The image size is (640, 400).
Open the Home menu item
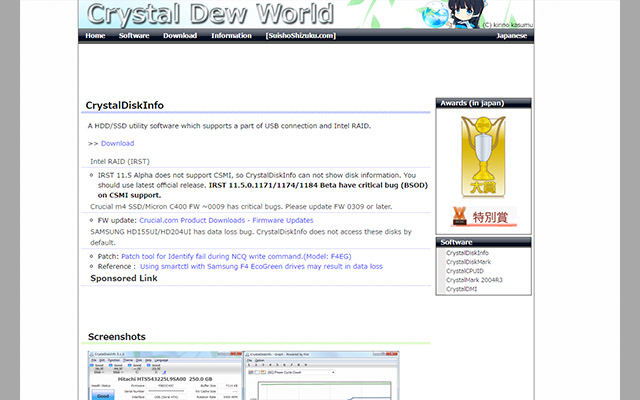tap(95, 36)
